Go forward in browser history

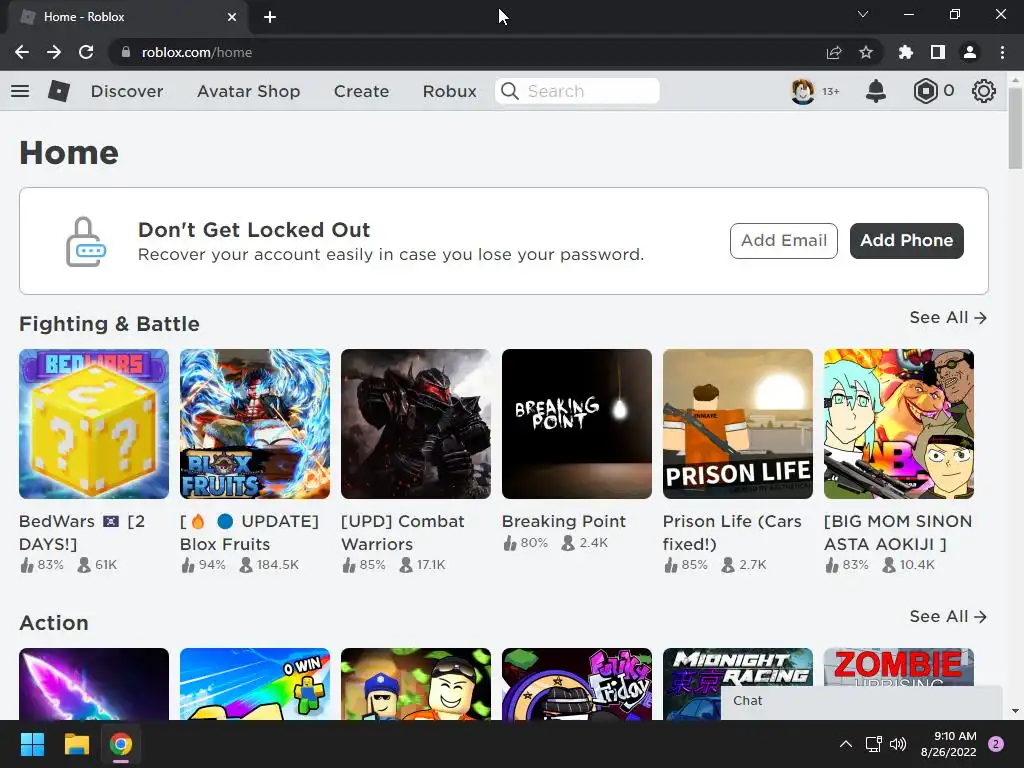(54, 52)
